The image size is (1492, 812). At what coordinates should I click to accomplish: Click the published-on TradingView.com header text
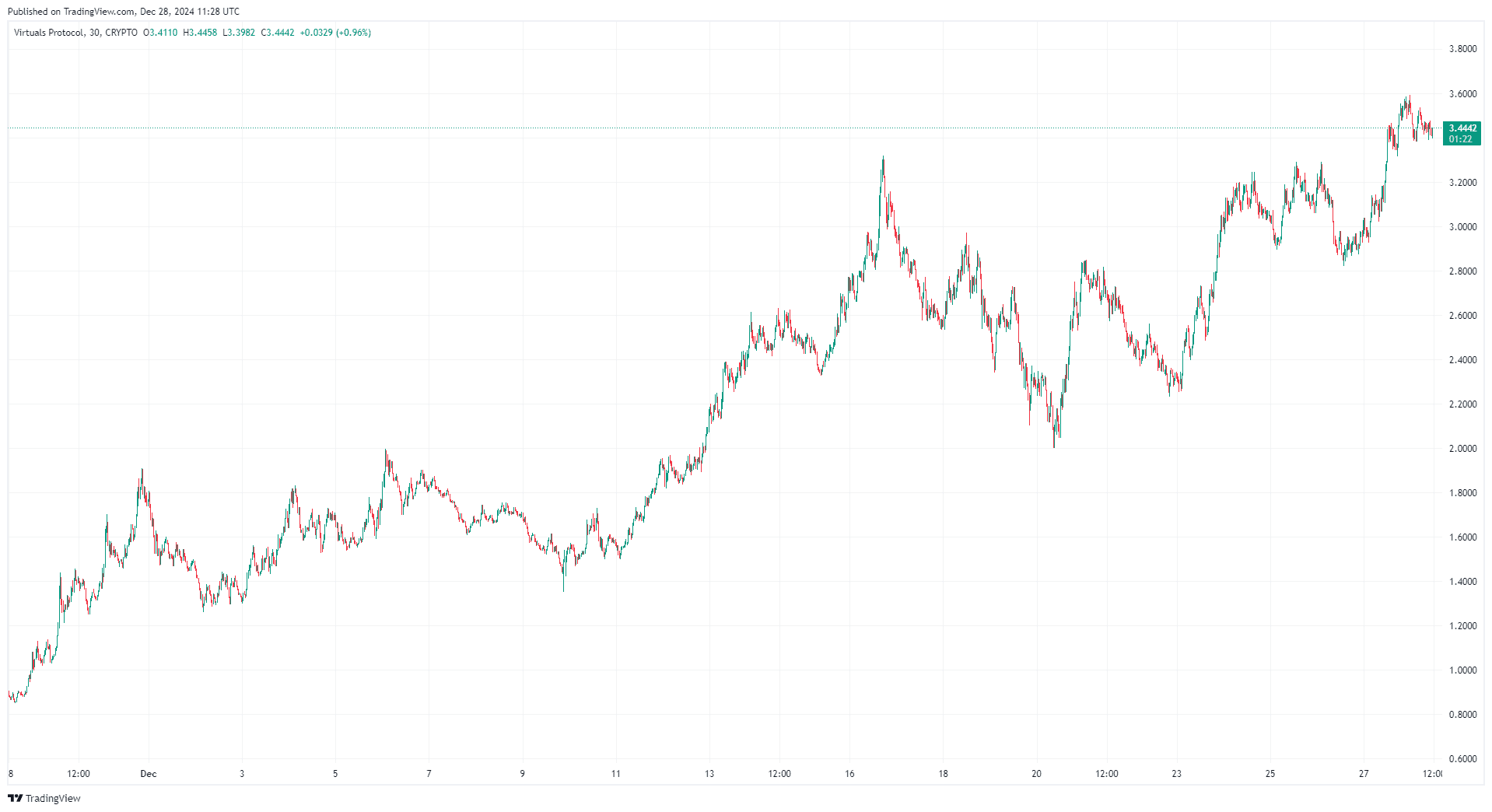tap(124, 12)
